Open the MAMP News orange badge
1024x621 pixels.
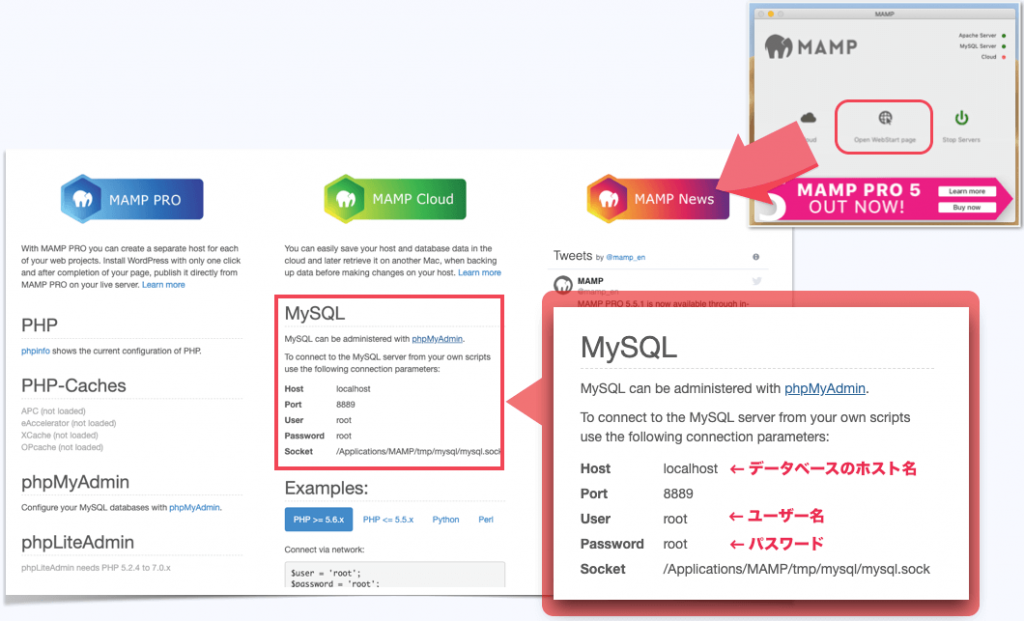point(658,199)
